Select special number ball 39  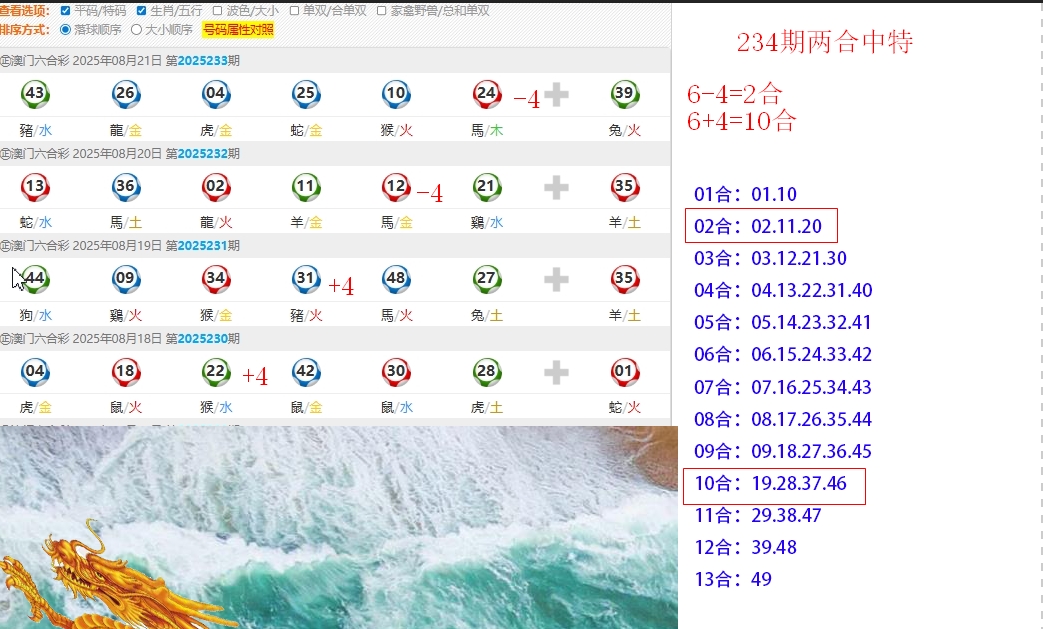[x=625, y=94]
